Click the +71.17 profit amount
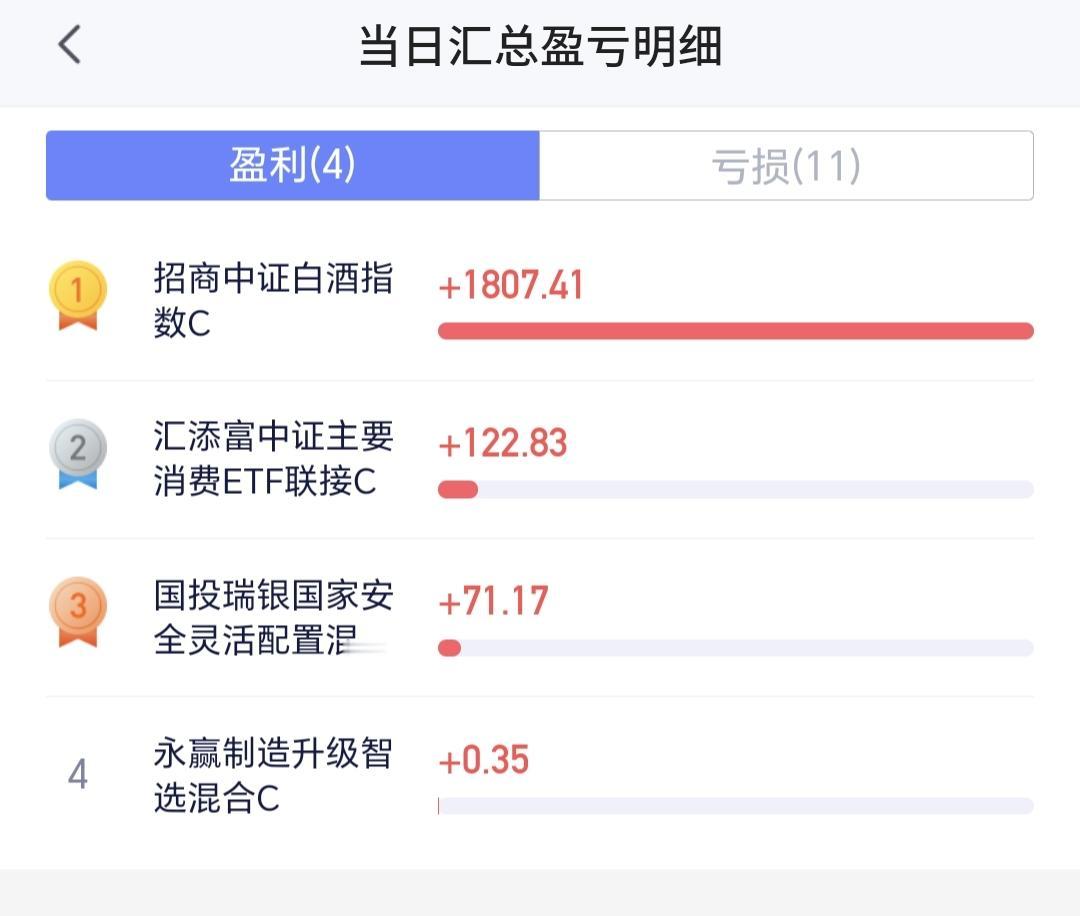The image size is (1080, 916). coord(494,601)
